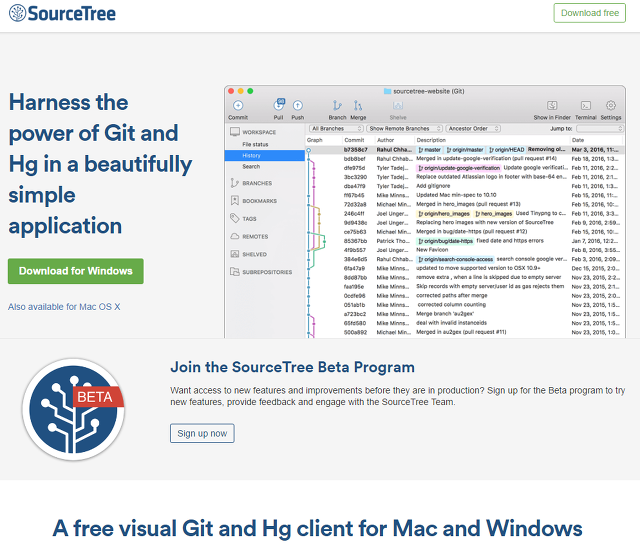
Task: Click the Description column header
Action: tap(431, 140)
